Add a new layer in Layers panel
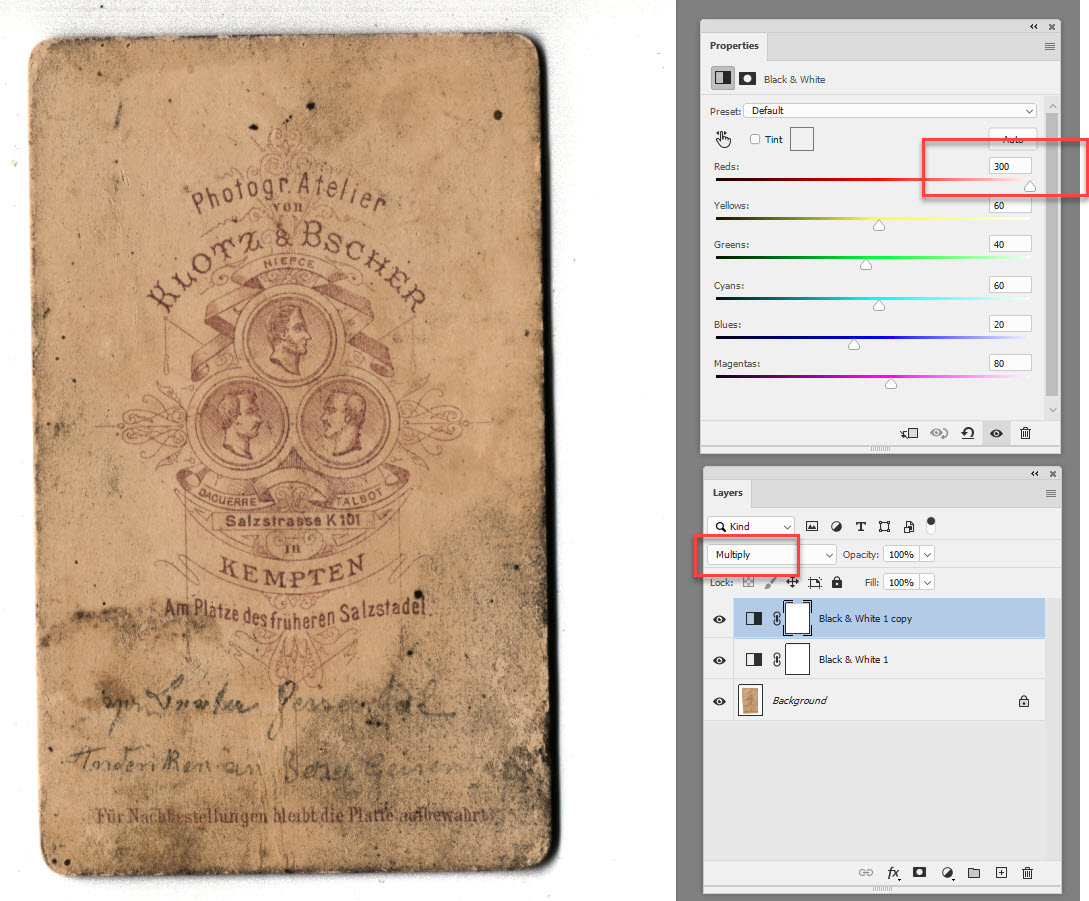The width and height of the screenshot is (1089, 901). [1000, 872]
